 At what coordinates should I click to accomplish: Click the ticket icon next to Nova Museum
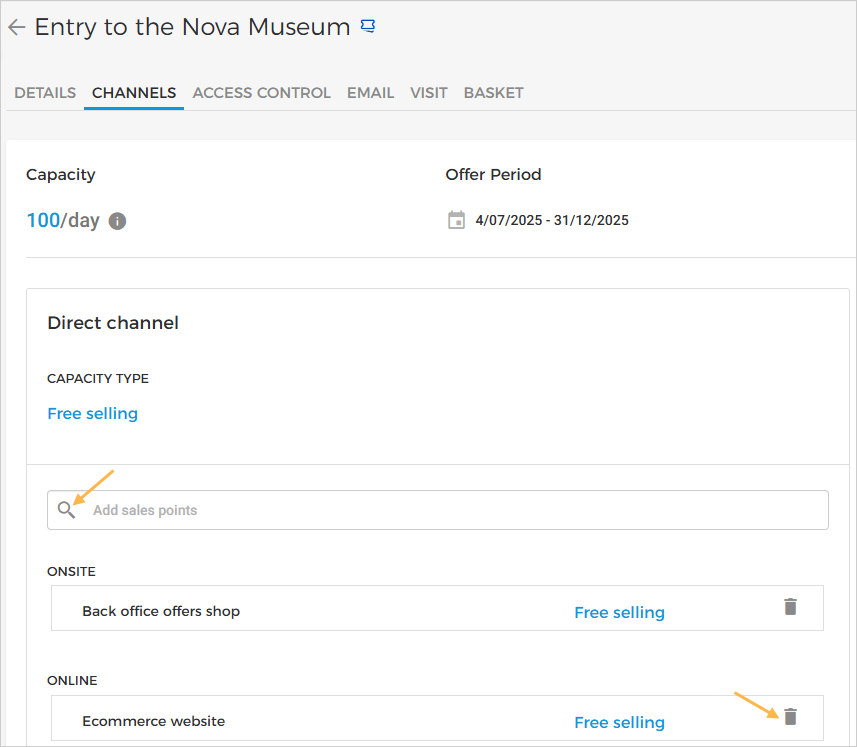(x=368, y=27)
